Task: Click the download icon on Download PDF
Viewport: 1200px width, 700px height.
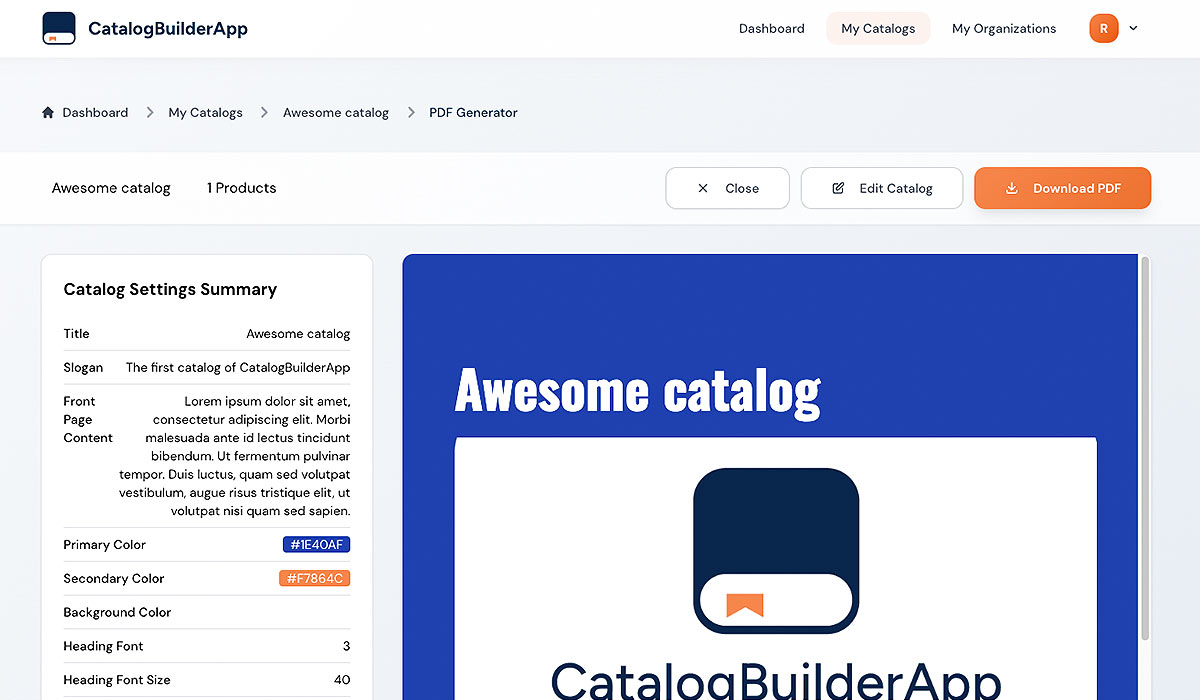Action: tap(1012, 188)
